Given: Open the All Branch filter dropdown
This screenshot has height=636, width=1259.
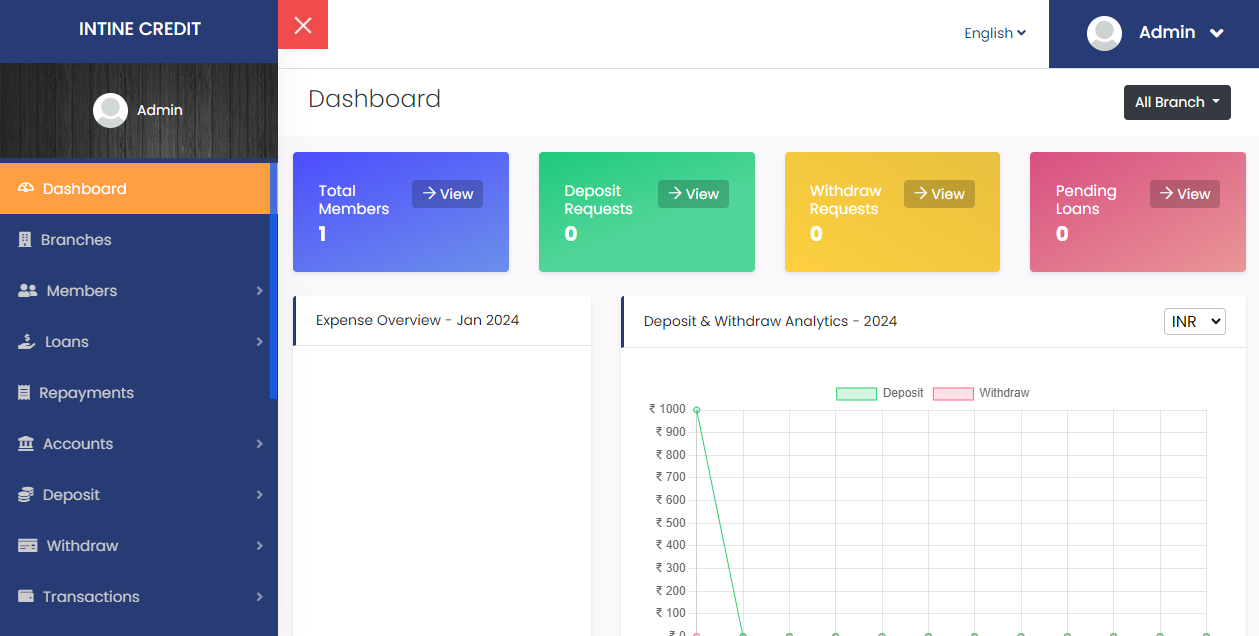Looking at the screenshot, I should click(1177, 102).
